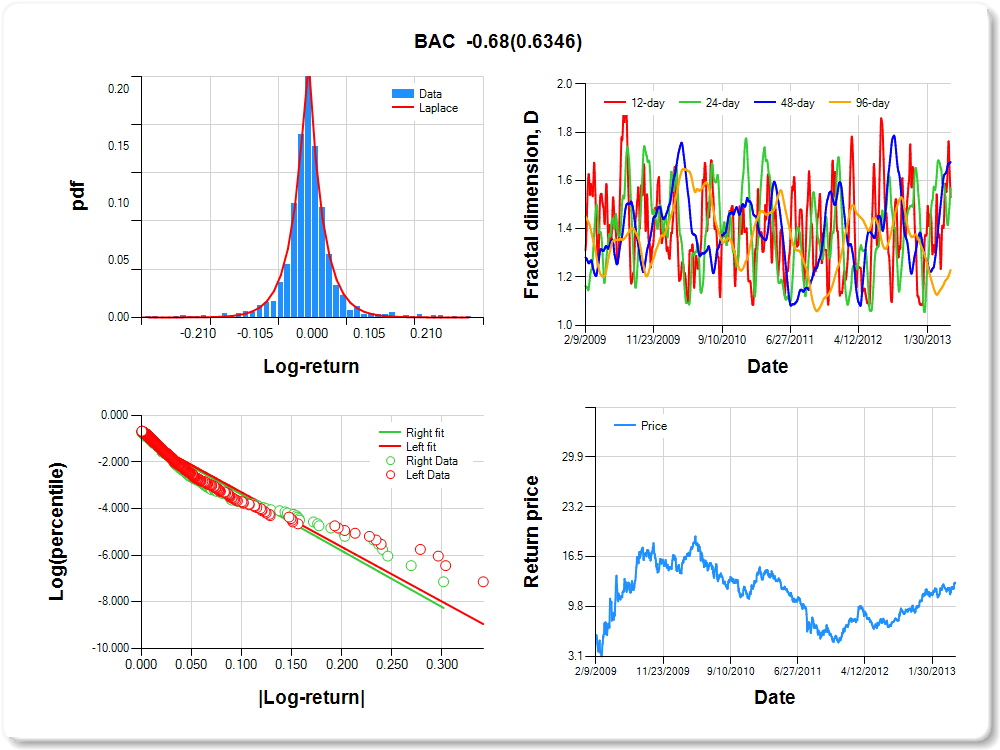
Task: Click the blue Price legend line marker
Action: pyautogui.click(x=624, y=425)
